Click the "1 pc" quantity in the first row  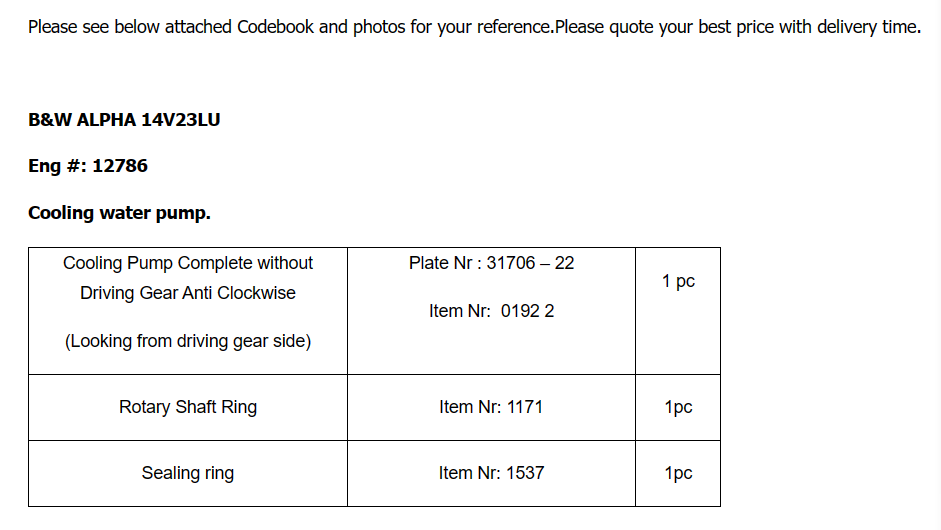pos(678,281)
